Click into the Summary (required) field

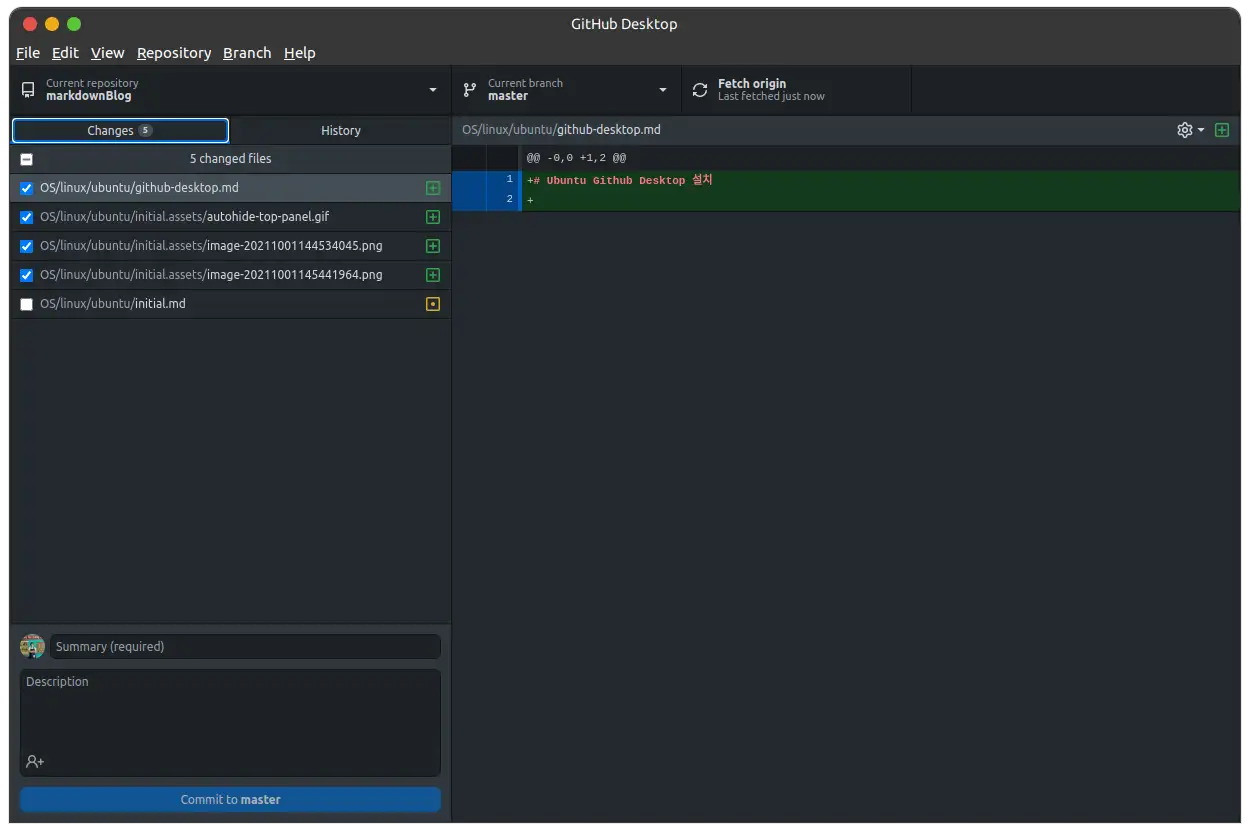245,646
